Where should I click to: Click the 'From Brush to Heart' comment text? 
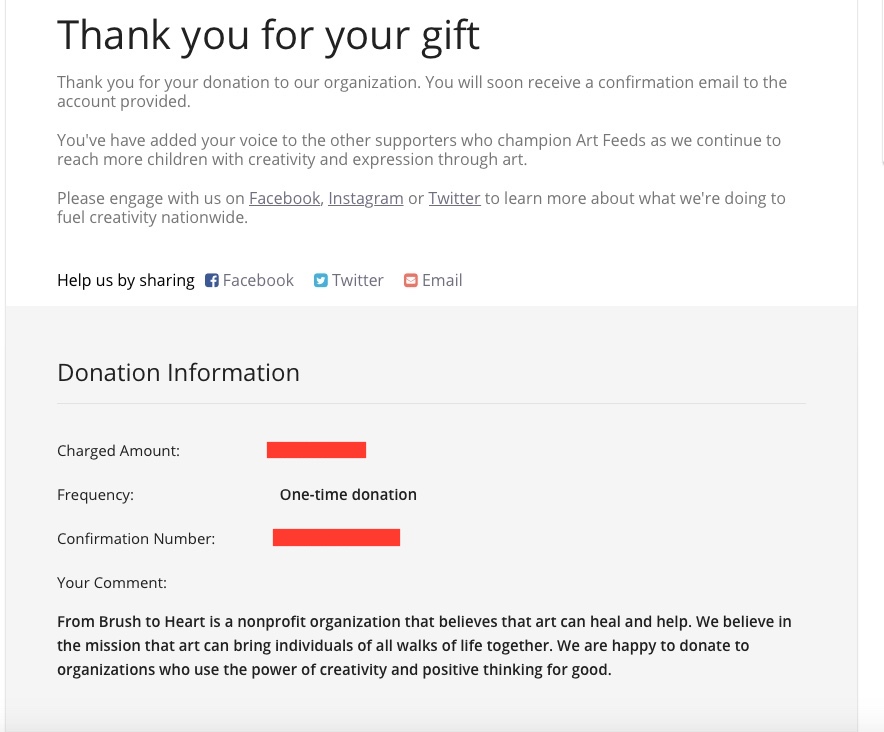click(x=424, y=646)
